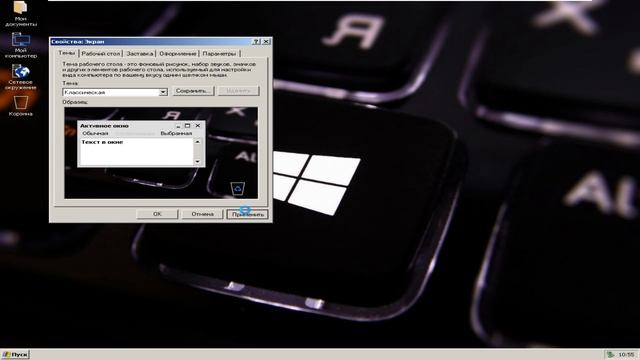Click the preview window's scrollbar down arrow
This screenshot has width=640, height=360.
click(x=198, y=162)
